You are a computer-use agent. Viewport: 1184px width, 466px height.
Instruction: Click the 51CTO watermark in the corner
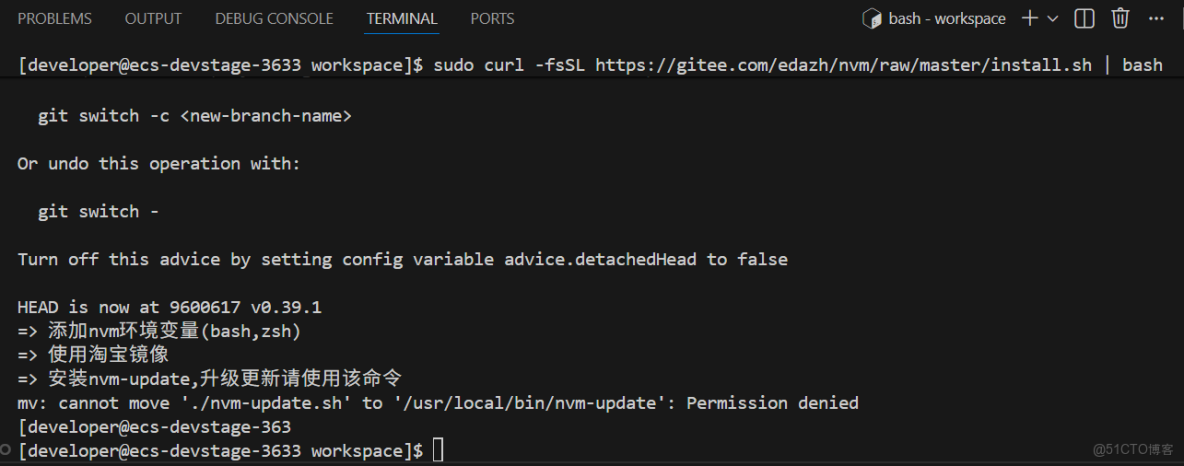(1133, 450)
